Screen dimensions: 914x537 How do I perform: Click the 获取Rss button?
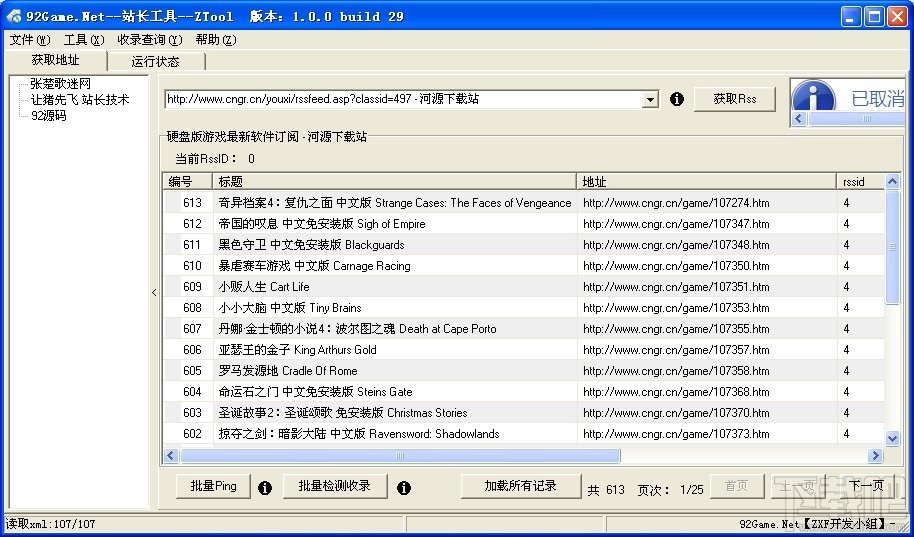(x=734, y=99)
